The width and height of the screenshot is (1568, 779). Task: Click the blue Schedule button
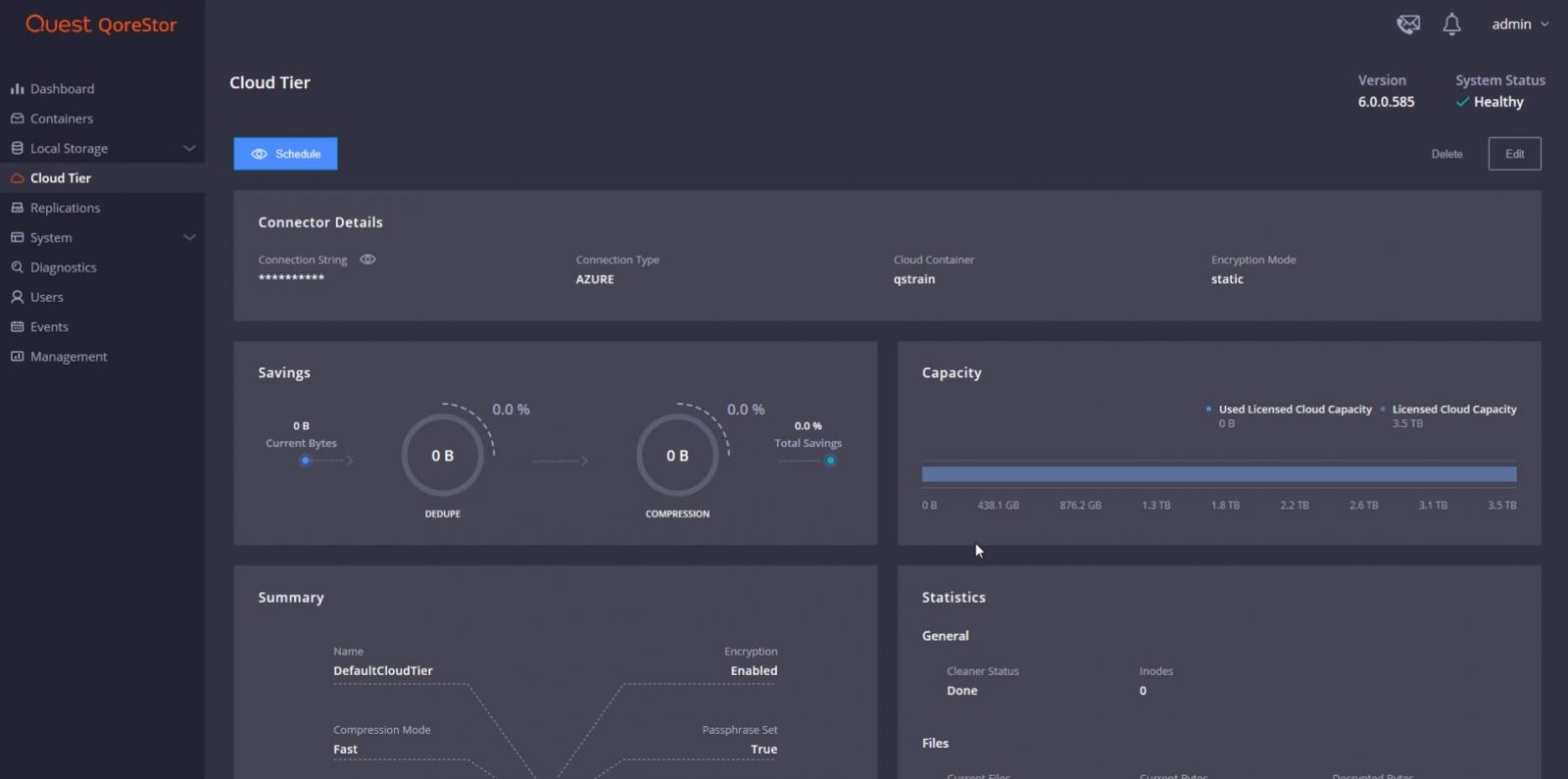pyautogui.click(x=285, y=154)
